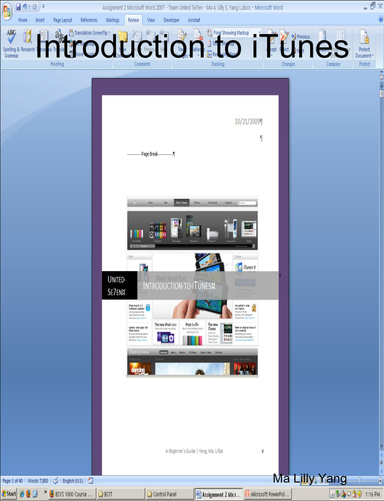Click the Zoom In plus button

coord(380,481)
